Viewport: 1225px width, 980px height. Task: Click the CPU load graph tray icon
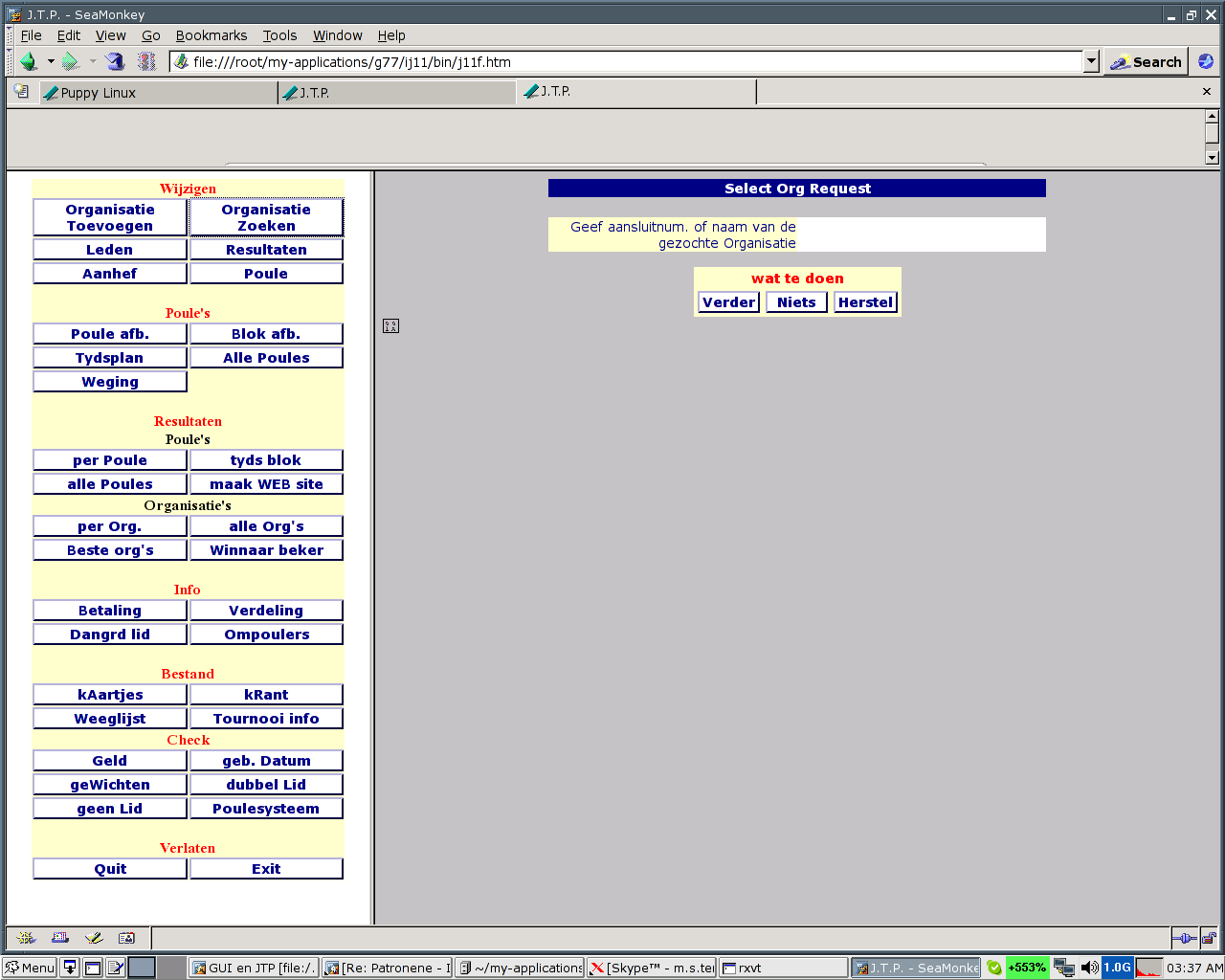[1148, 968]
